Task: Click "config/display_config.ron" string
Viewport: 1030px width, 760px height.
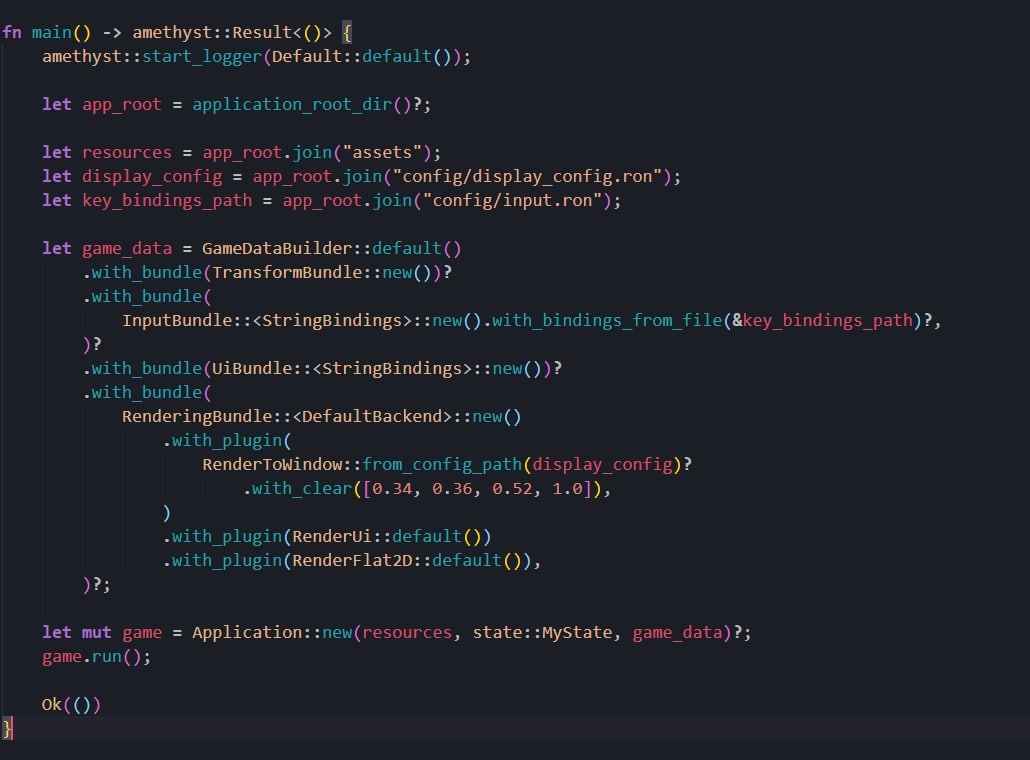Action: pos(527,177)
